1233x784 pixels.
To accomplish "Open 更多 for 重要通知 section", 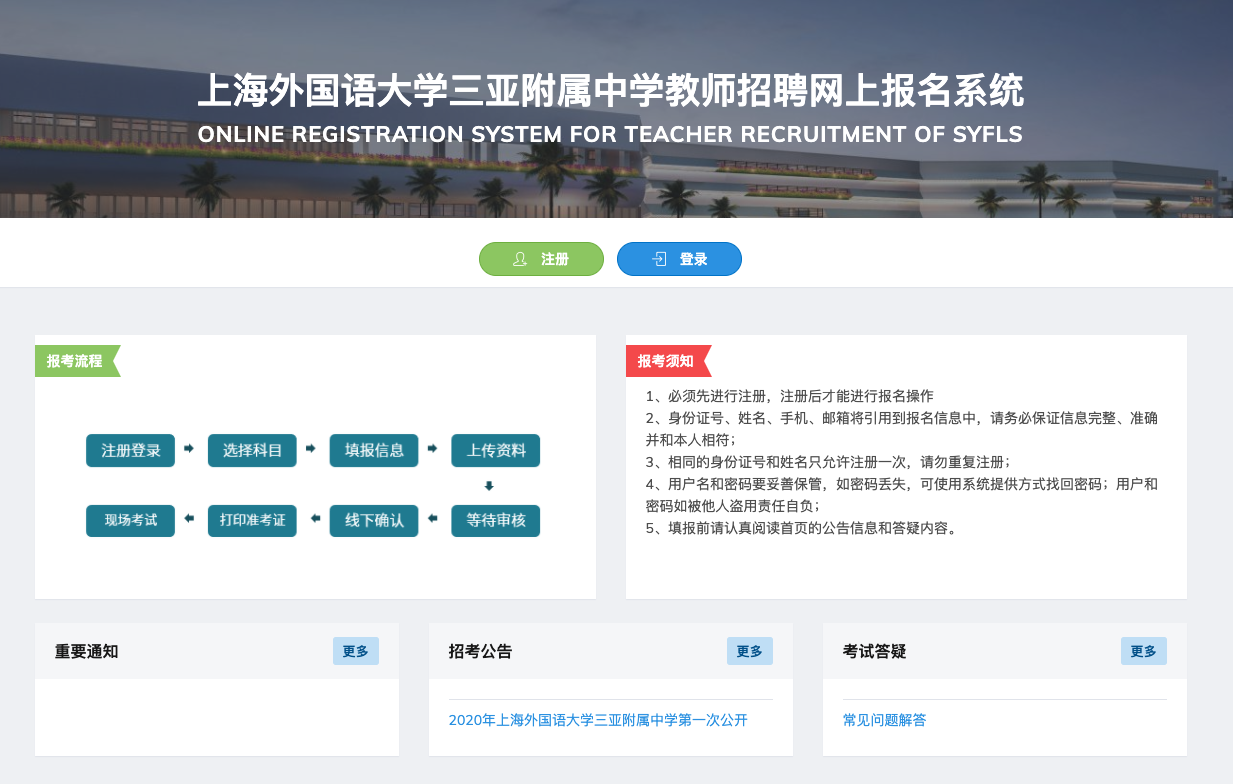I will coord(356,651).
